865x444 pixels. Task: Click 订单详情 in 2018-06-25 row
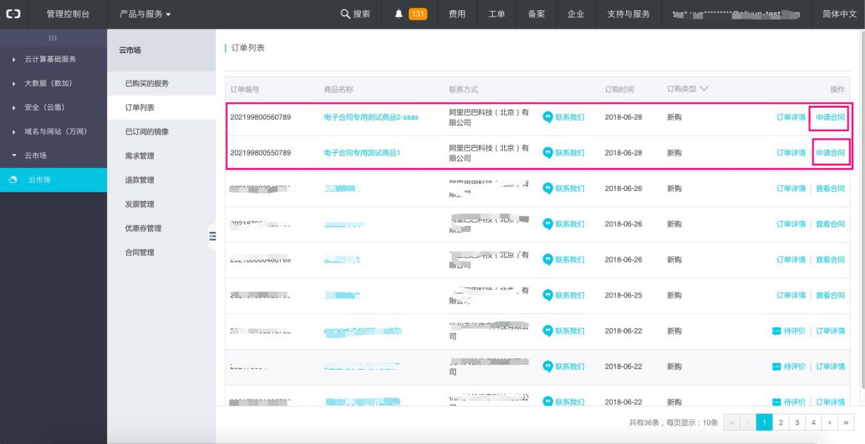pyautogui.click(x=791, y=295)
